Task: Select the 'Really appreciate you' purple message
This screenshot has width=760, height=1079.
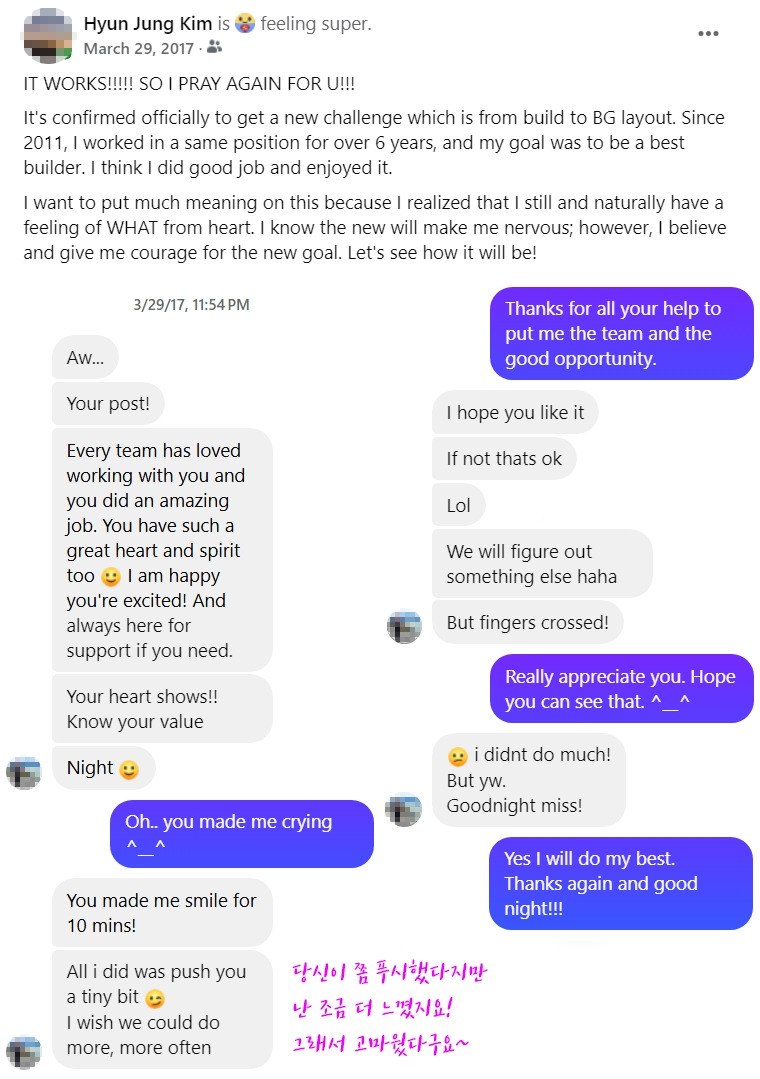Action: (x=622, y=689)
